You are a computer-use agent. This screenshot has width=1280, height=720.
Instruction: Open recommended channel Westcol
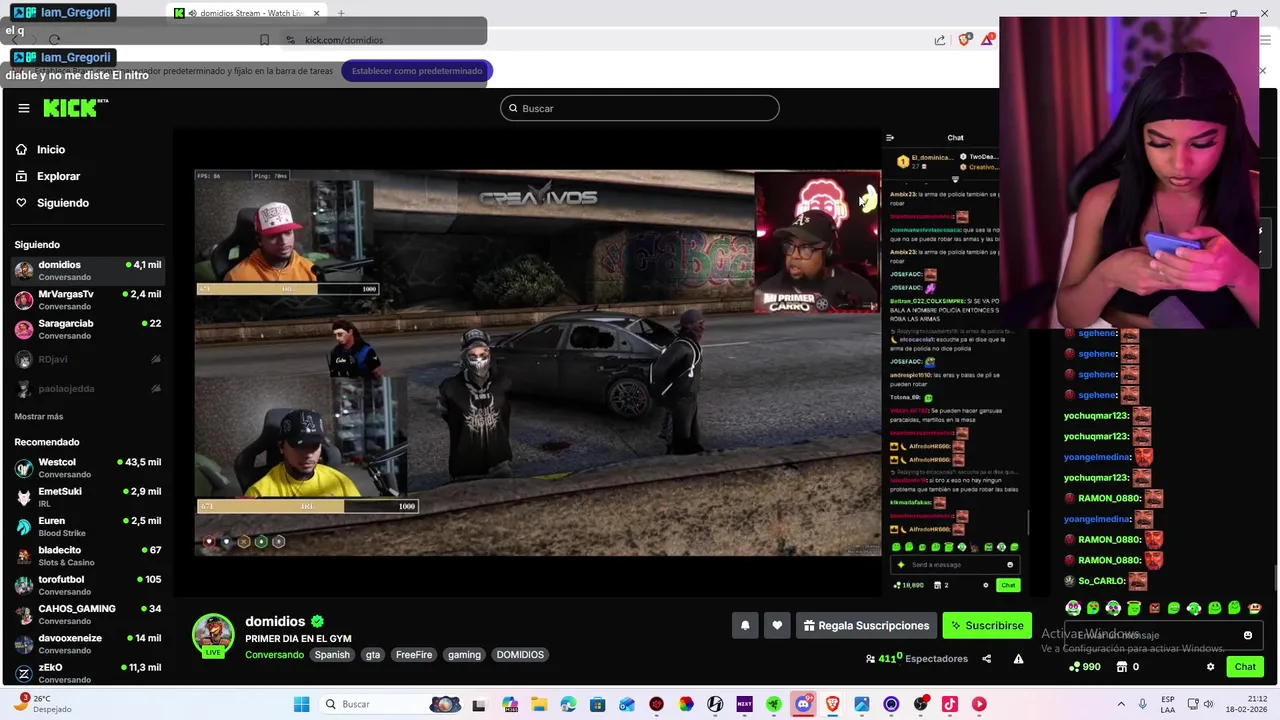click(88, 468)
